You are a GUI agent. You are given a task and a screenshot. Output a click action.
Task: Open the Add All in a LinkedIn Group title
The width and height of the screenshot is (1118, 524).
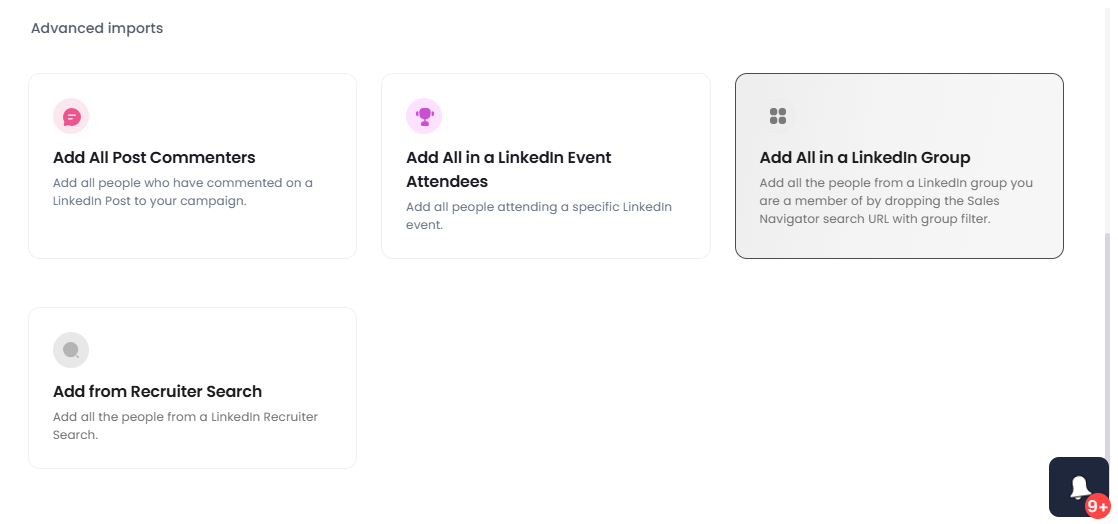865,158
